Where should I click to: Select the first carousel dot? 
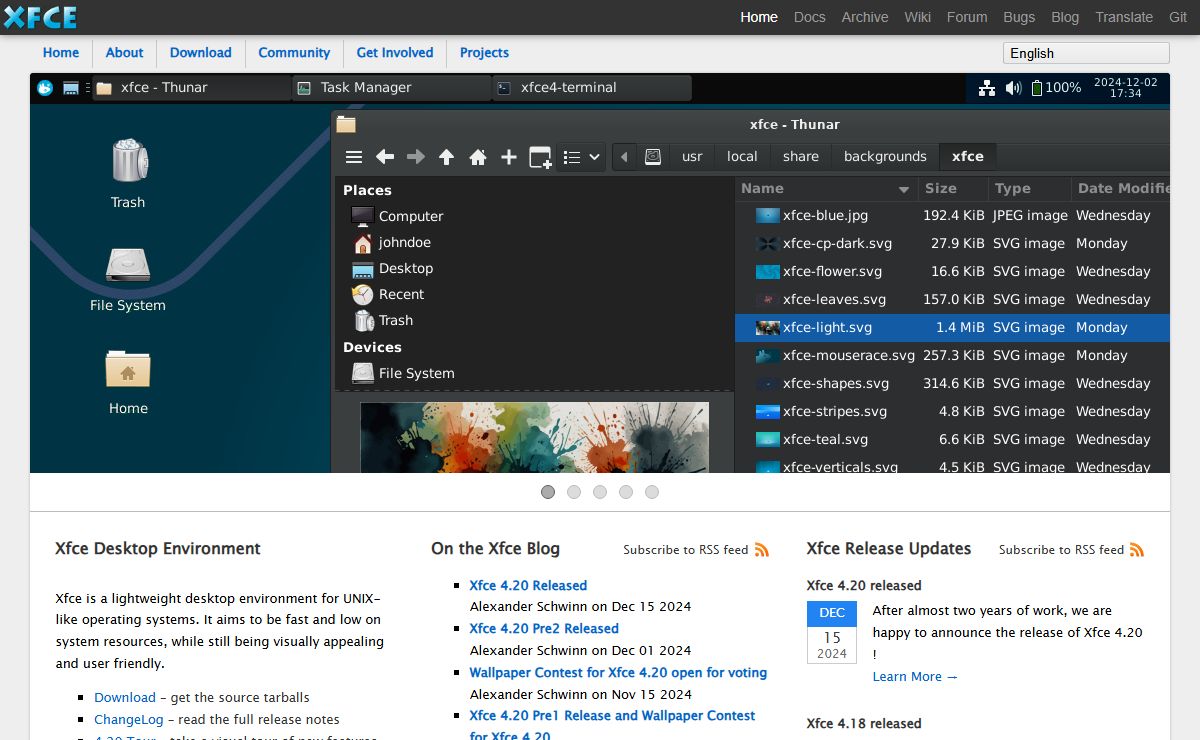click(548, 492)
